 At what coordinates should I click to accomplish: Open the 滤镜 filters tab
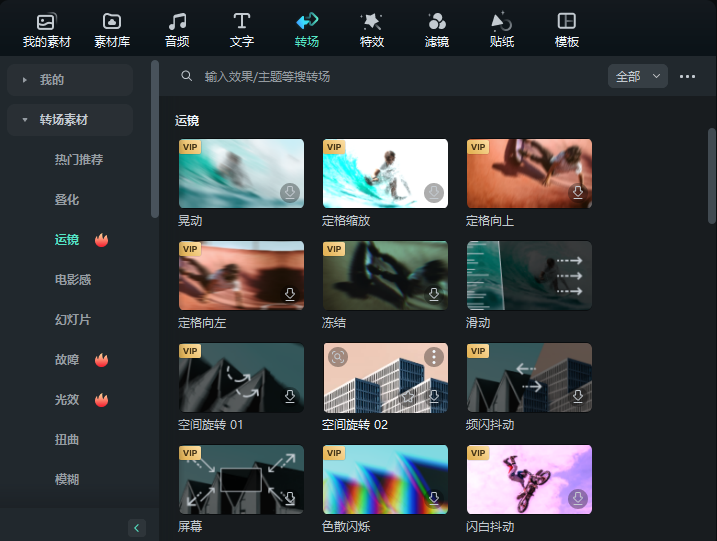point(437,30)
